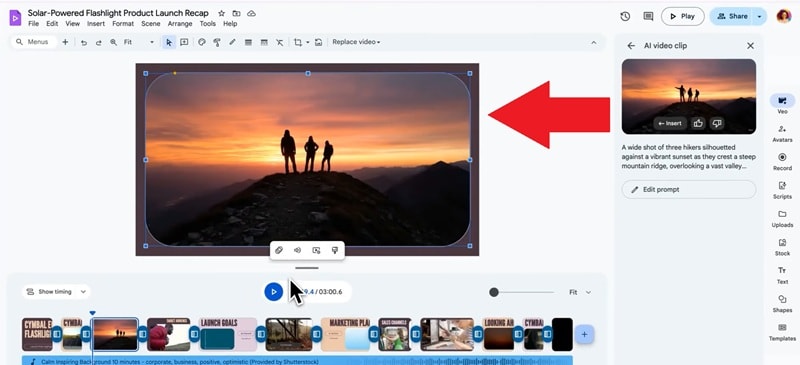This screenshot has height=365, width=800.
Task: Click the Share button
Action: [732, 16]
